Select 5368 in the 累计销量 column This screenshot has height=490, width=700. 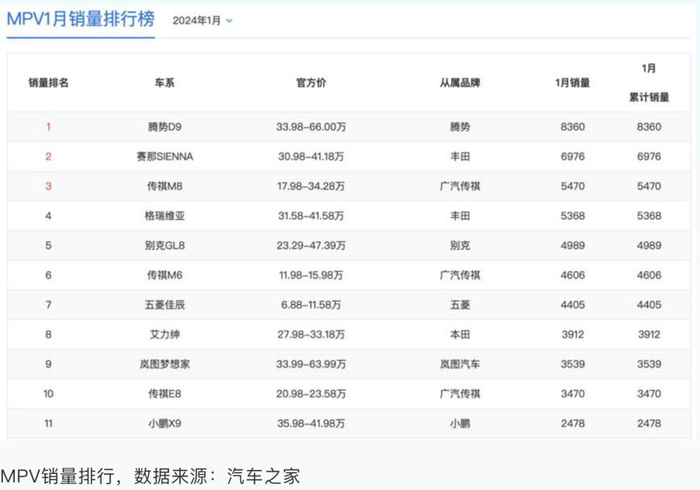pos(649,216)
